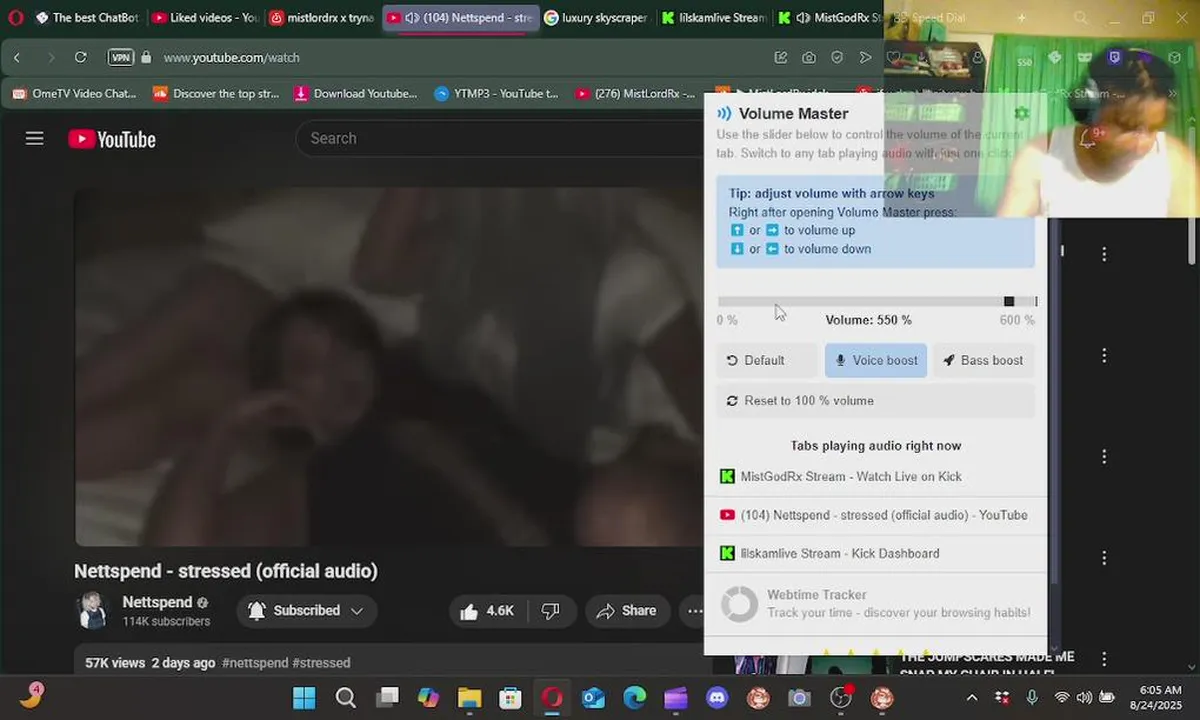Switch to luxury skyscraper Google tab
1200x720 pixels.
point(597,18)
